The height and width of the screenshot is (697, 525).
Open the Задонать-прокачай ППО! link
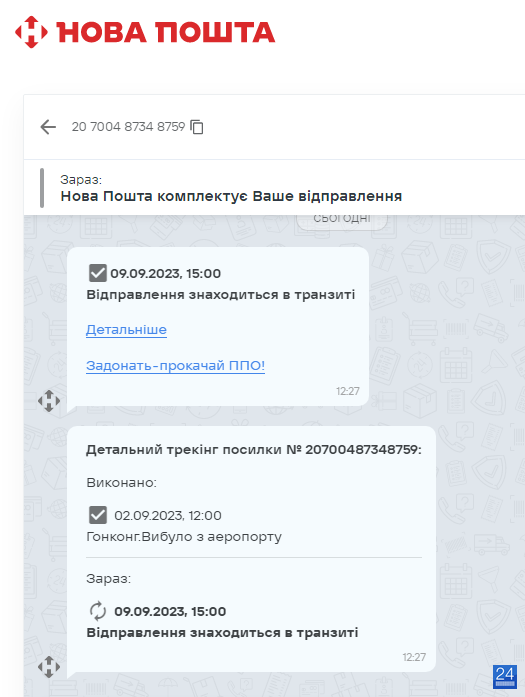pos(176,366)
